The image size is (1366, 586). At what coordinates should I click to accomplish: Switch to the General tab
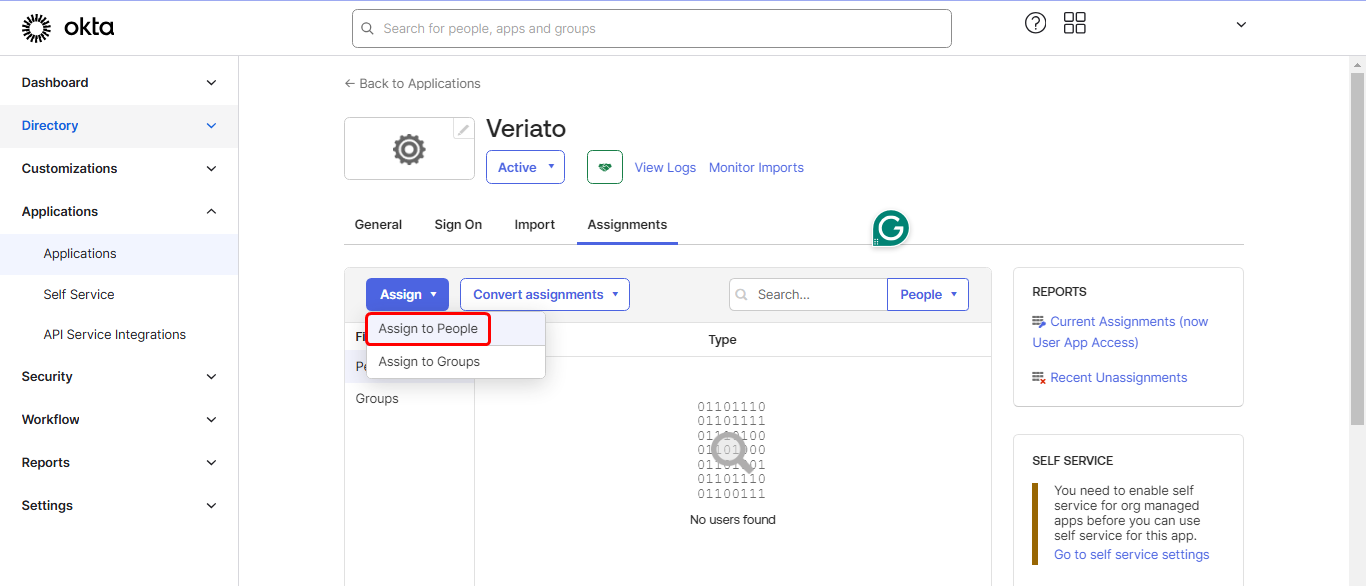coord(378,225)
